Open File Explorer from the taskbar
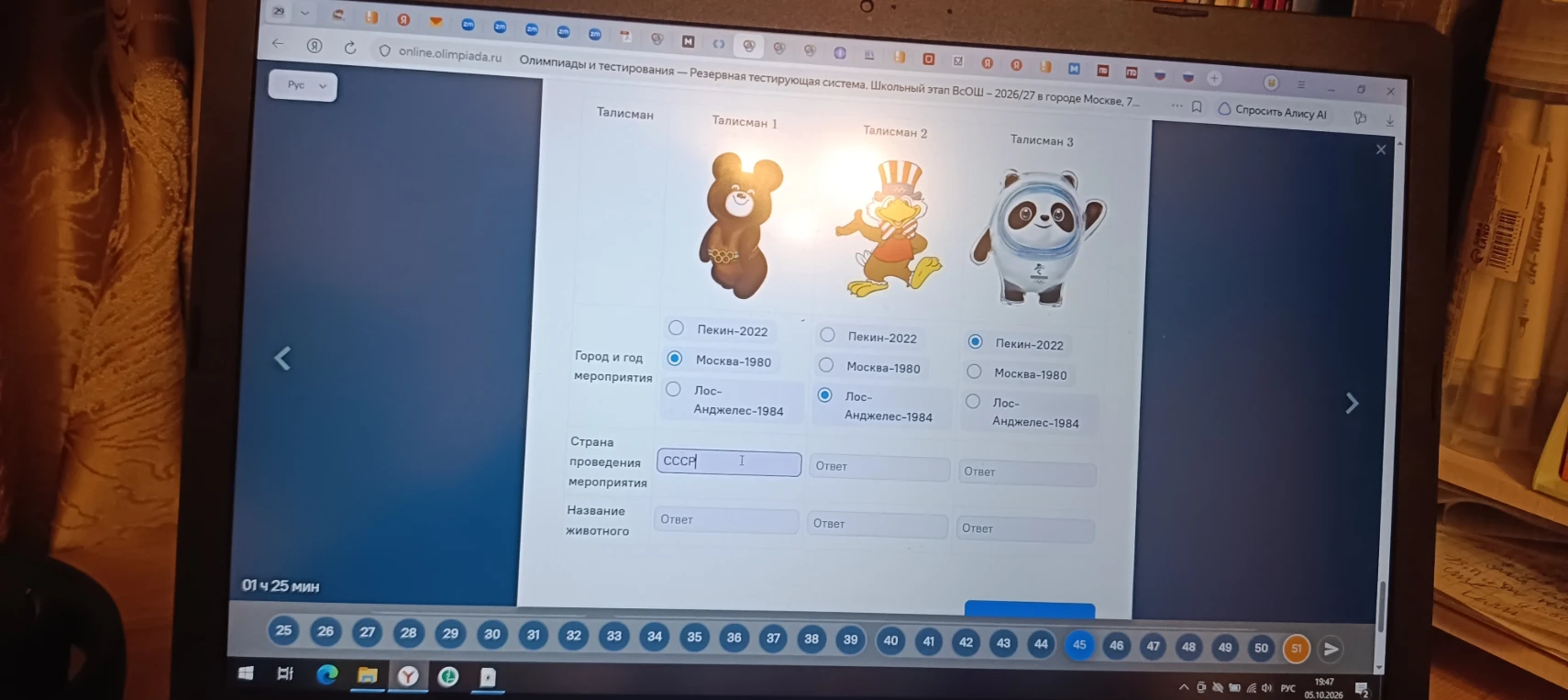The height and width of the screenshot is (700, 1568). (368, 675)
